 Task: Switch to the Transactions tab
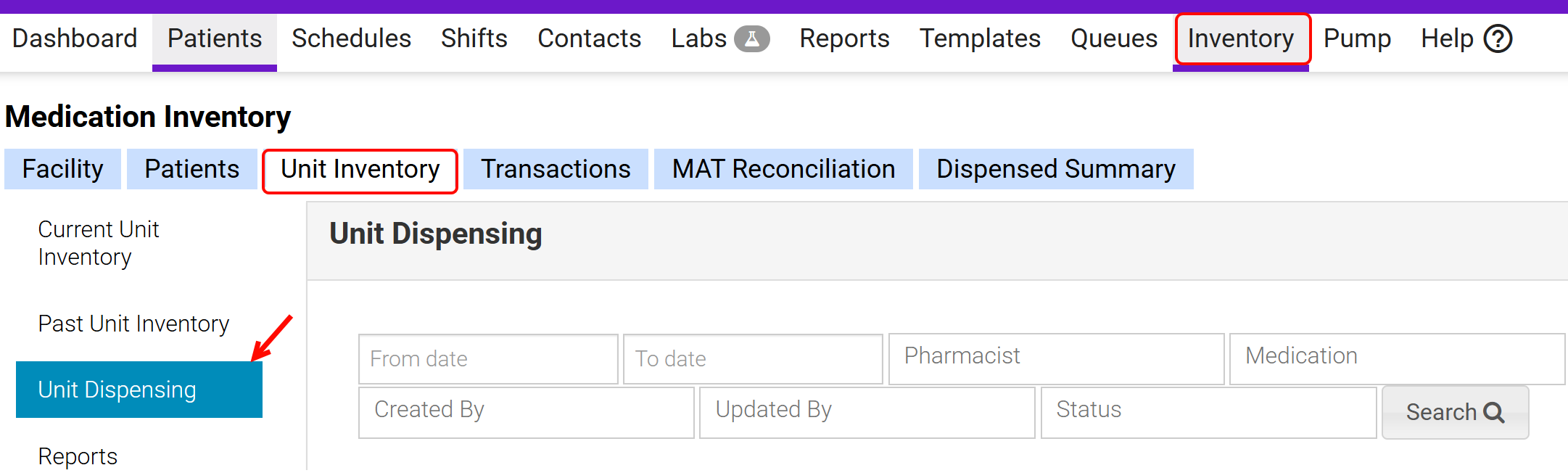tap(556, 170)
